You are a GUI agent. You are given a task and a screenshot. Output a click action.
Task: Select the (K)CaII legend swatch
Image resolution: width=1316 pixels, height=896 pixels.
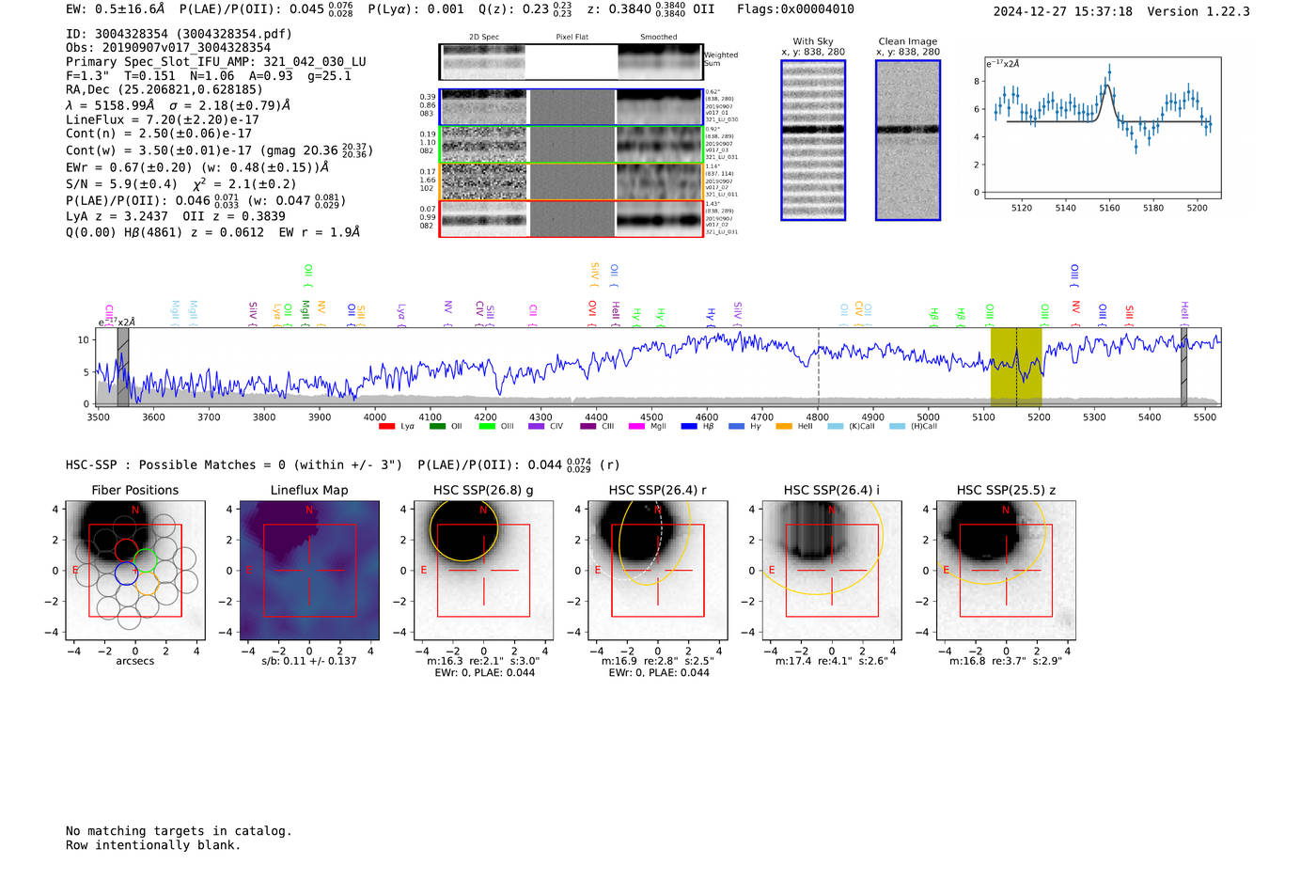pos(835,427)
